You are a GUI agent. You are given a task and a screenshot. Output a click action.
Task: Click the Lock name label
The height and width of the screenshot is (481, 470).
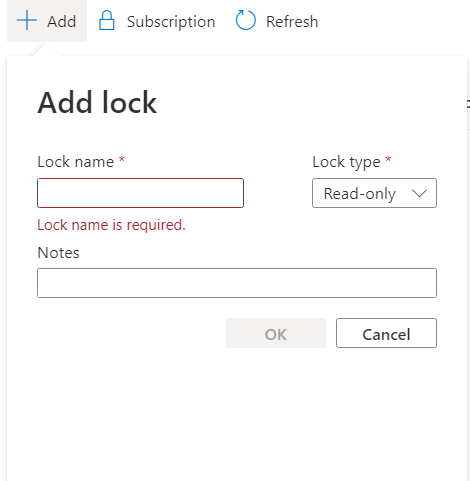pos(76,162)
